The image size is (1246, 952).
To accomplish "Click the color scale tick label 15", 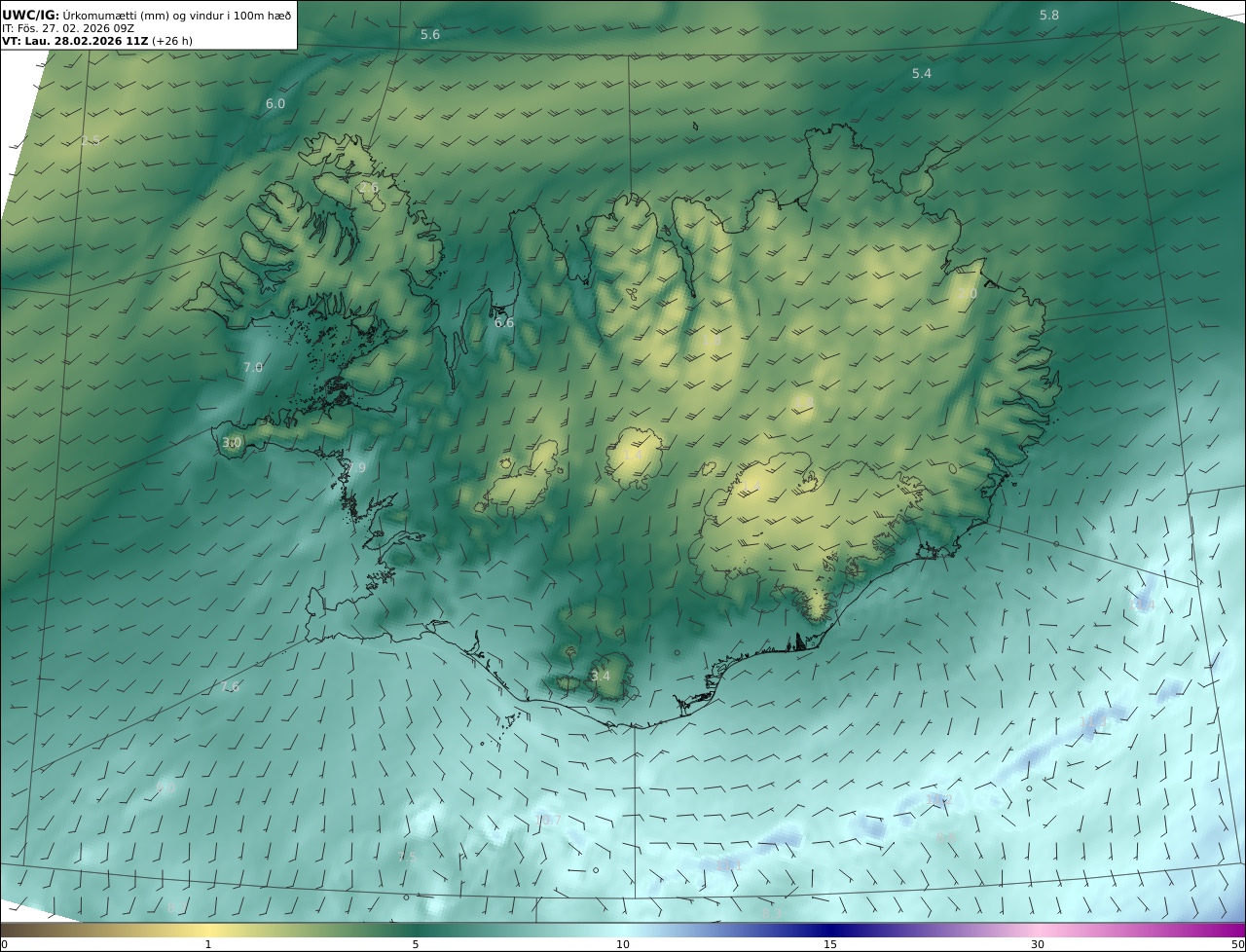I will (x=830, y=944).
